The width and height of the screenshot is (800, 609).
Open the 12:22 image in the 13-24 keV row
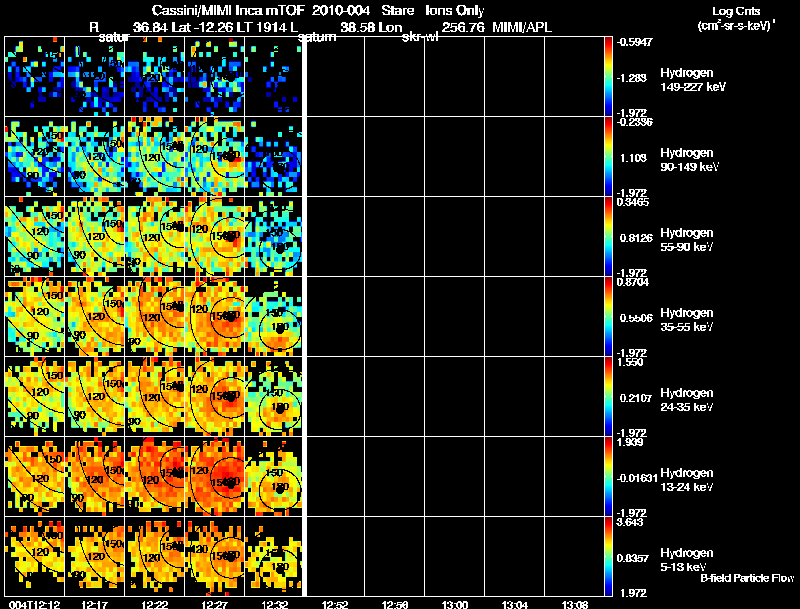click(155, 477)
